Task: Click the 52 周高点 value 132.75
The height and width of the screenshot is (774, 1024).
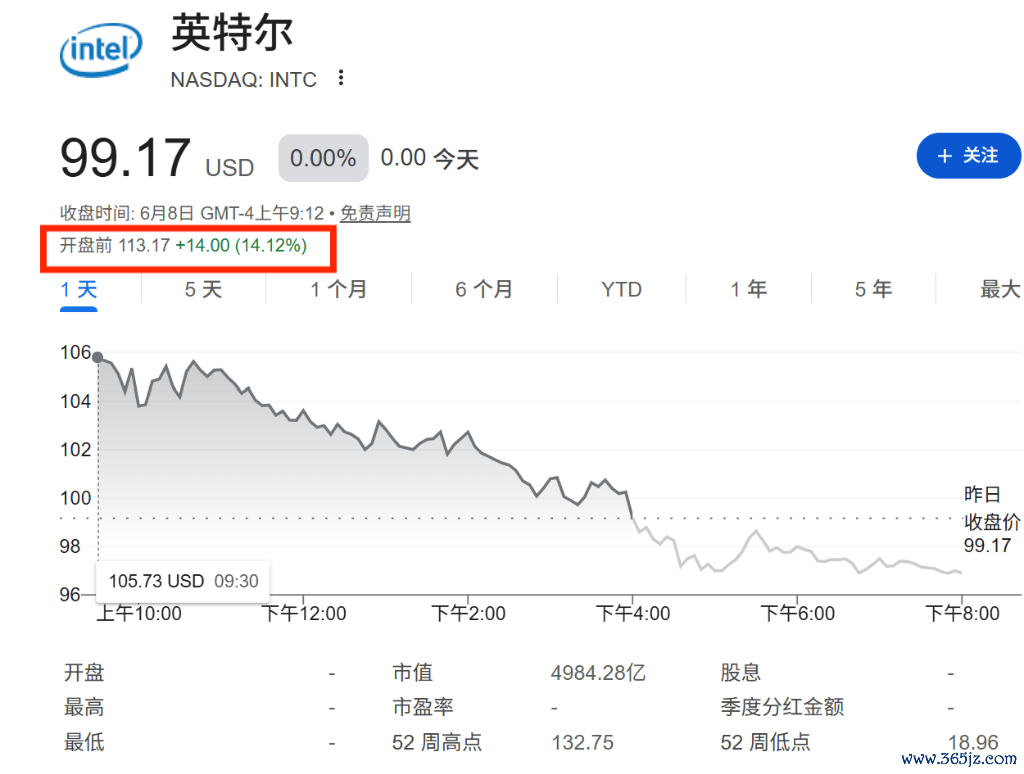Action: (x=583, y=743)
